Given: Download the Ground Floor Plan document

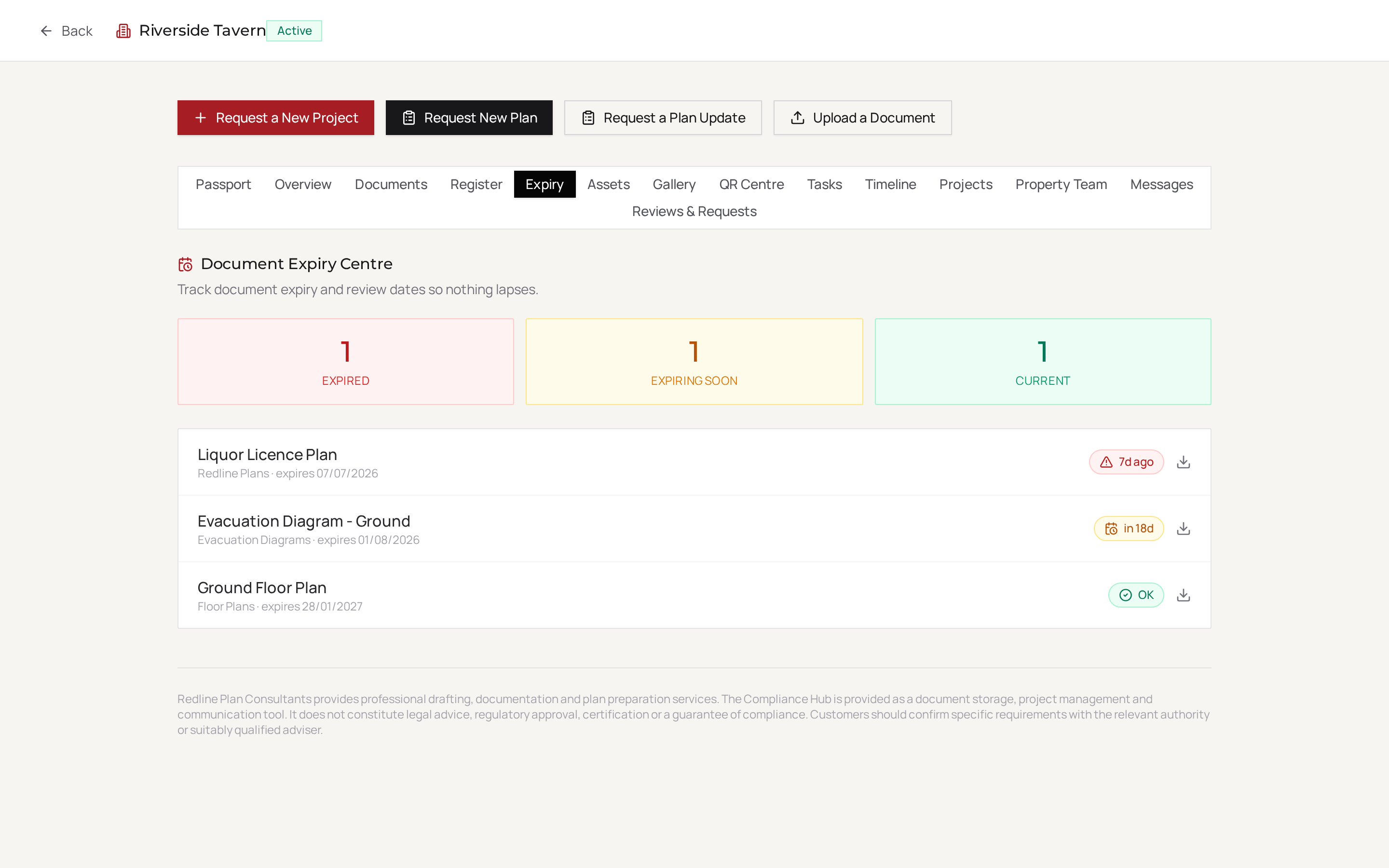Looking at the screenshot, I should pyautogui.click(x=1183, y=596).
